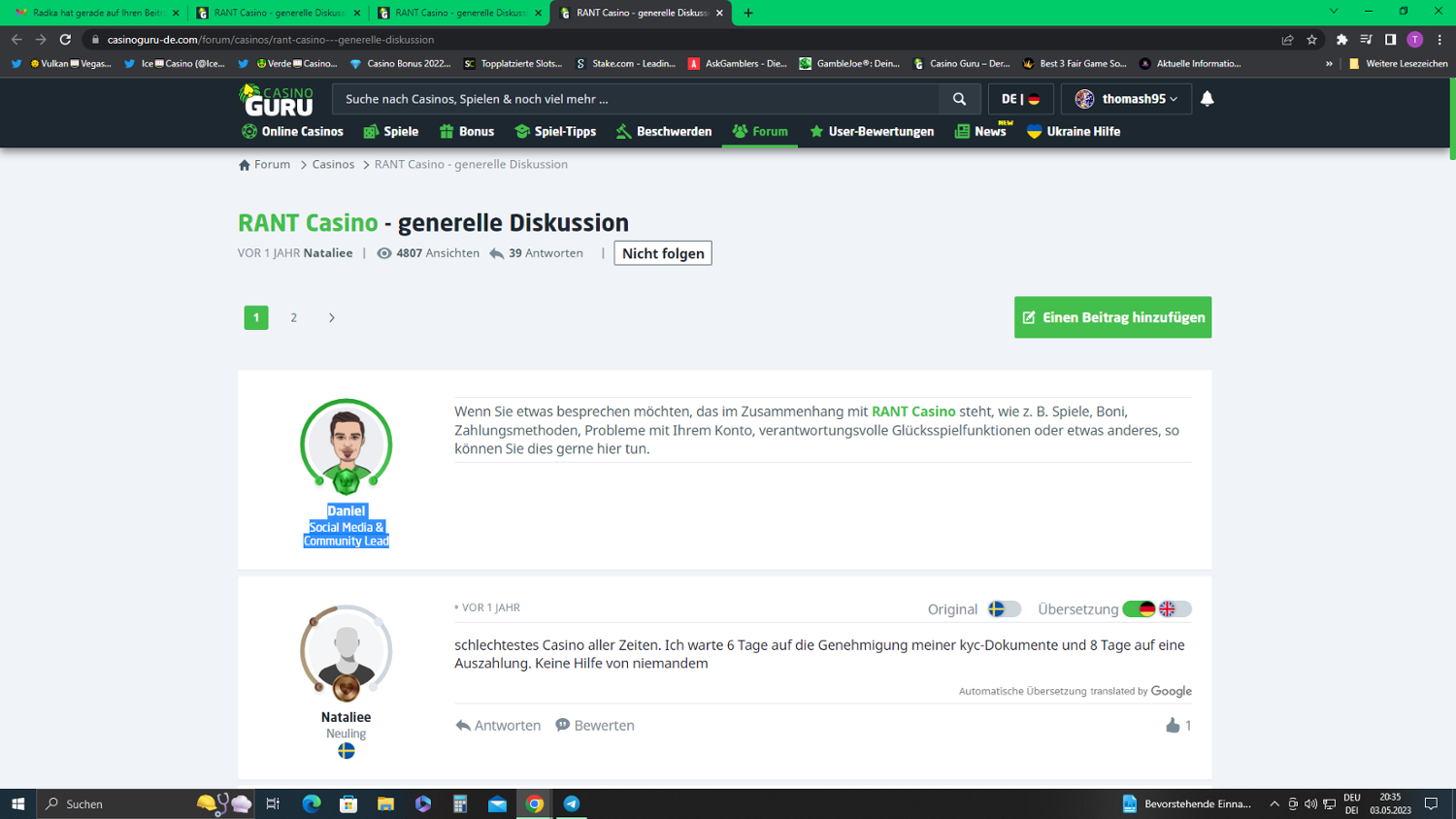Click Nataliee's avatar picture
This screenshot has height=819, width=1456.
[x=347, y=653]
